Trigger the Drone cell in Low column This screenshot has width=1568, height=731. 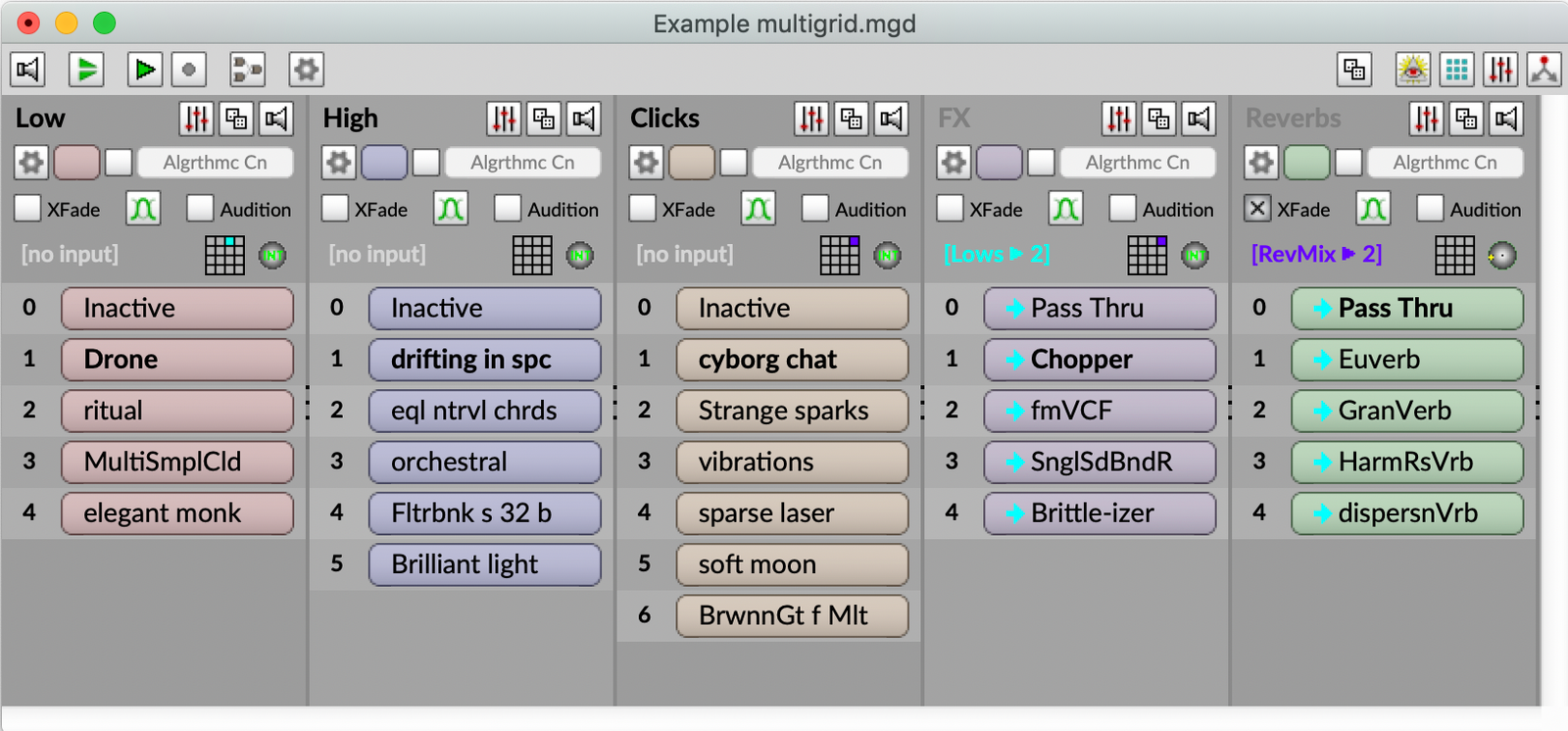[x=176, y=360]
